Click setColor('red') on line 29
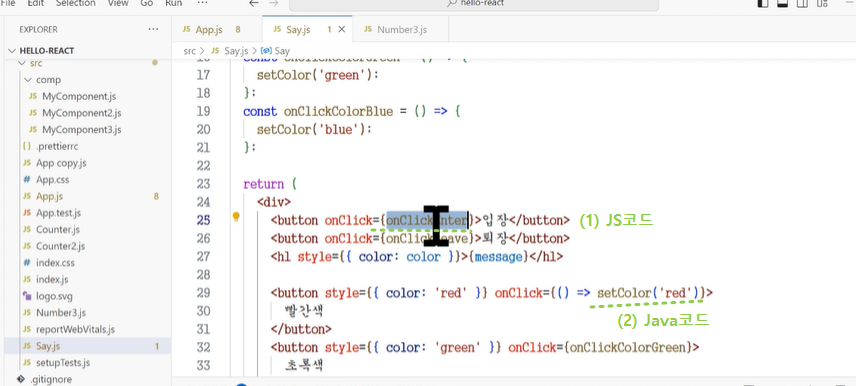 pos(648,293)
